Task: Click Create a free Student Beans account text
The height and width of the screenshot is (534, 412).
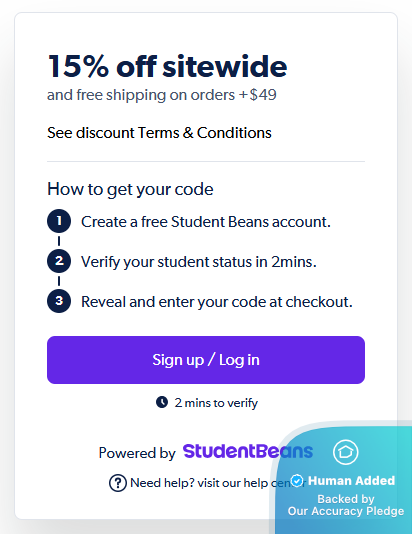Action: [206, 222]
